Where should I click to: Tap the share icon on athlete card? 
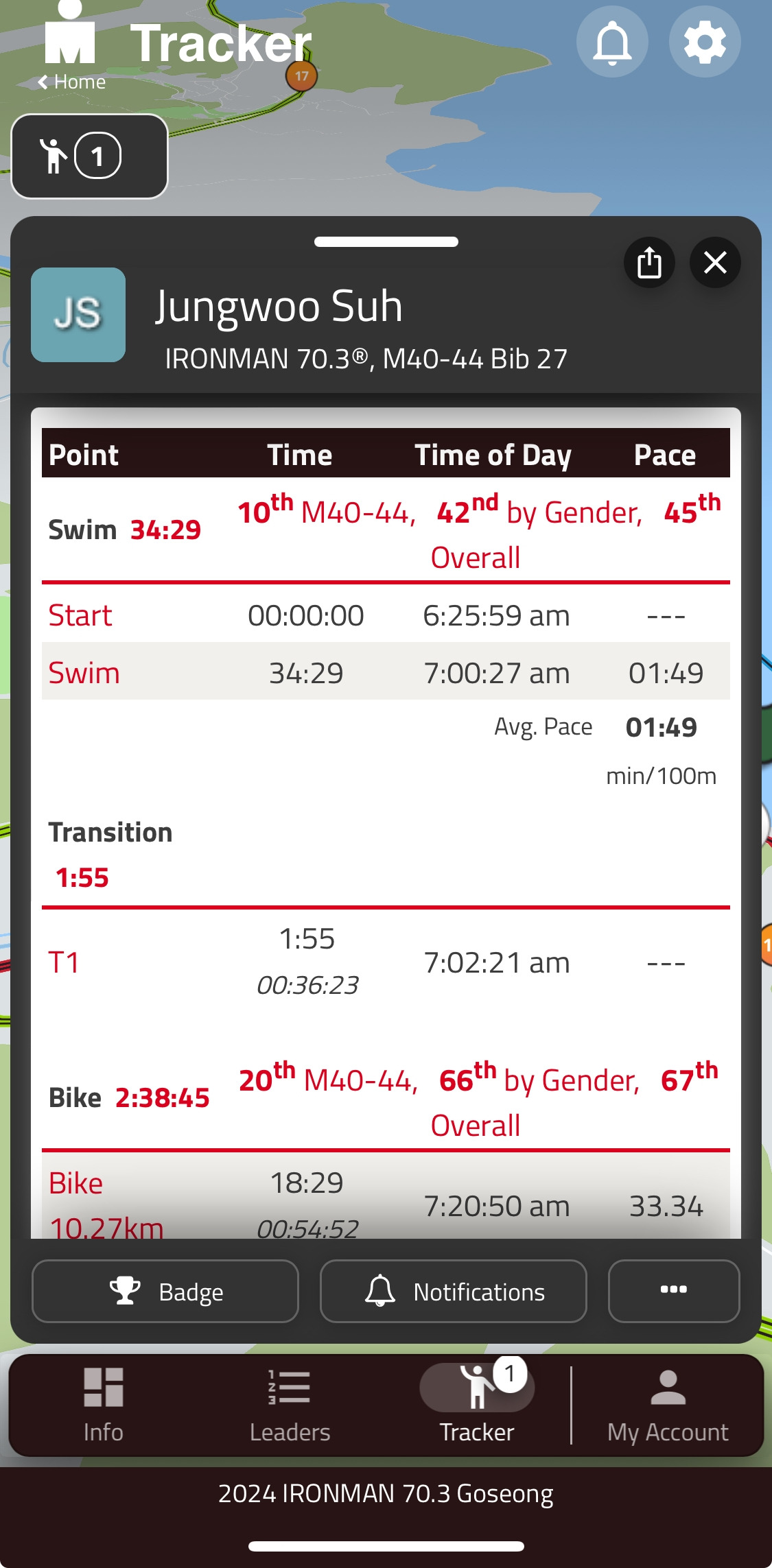649,263
